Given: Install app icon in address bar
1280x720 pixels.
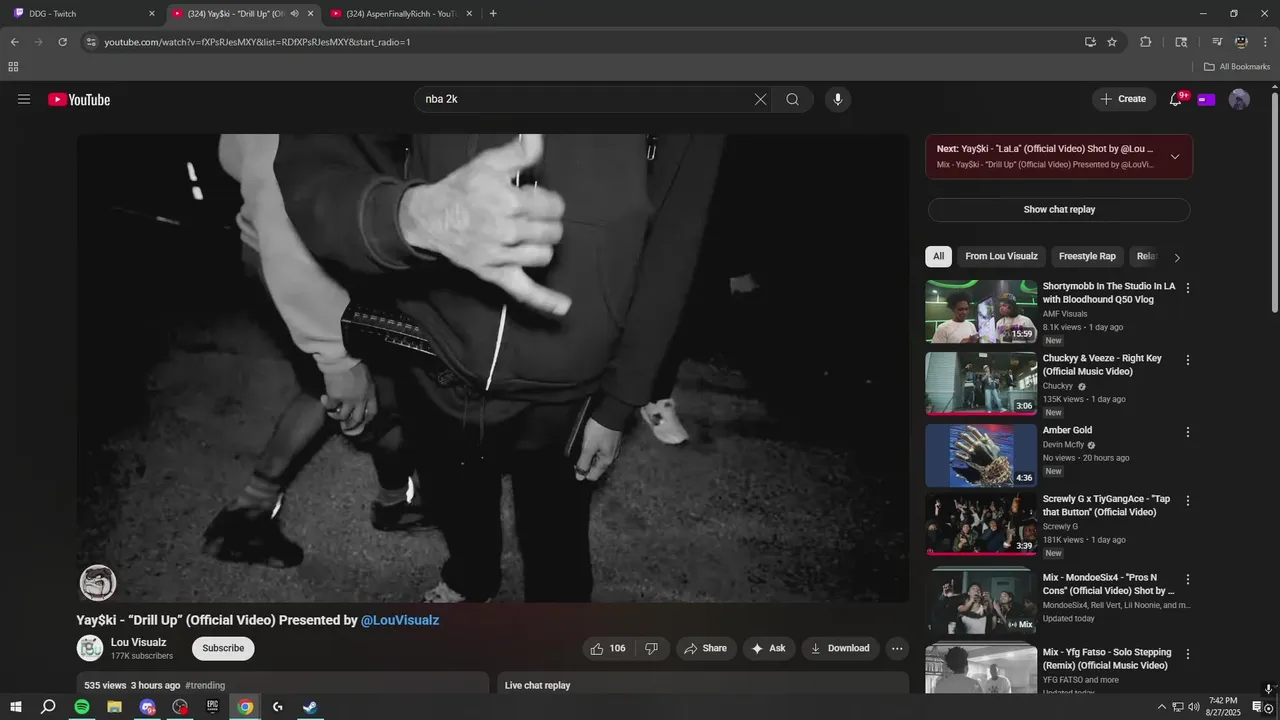Looking at the screenshot, I should [1090, 42].
